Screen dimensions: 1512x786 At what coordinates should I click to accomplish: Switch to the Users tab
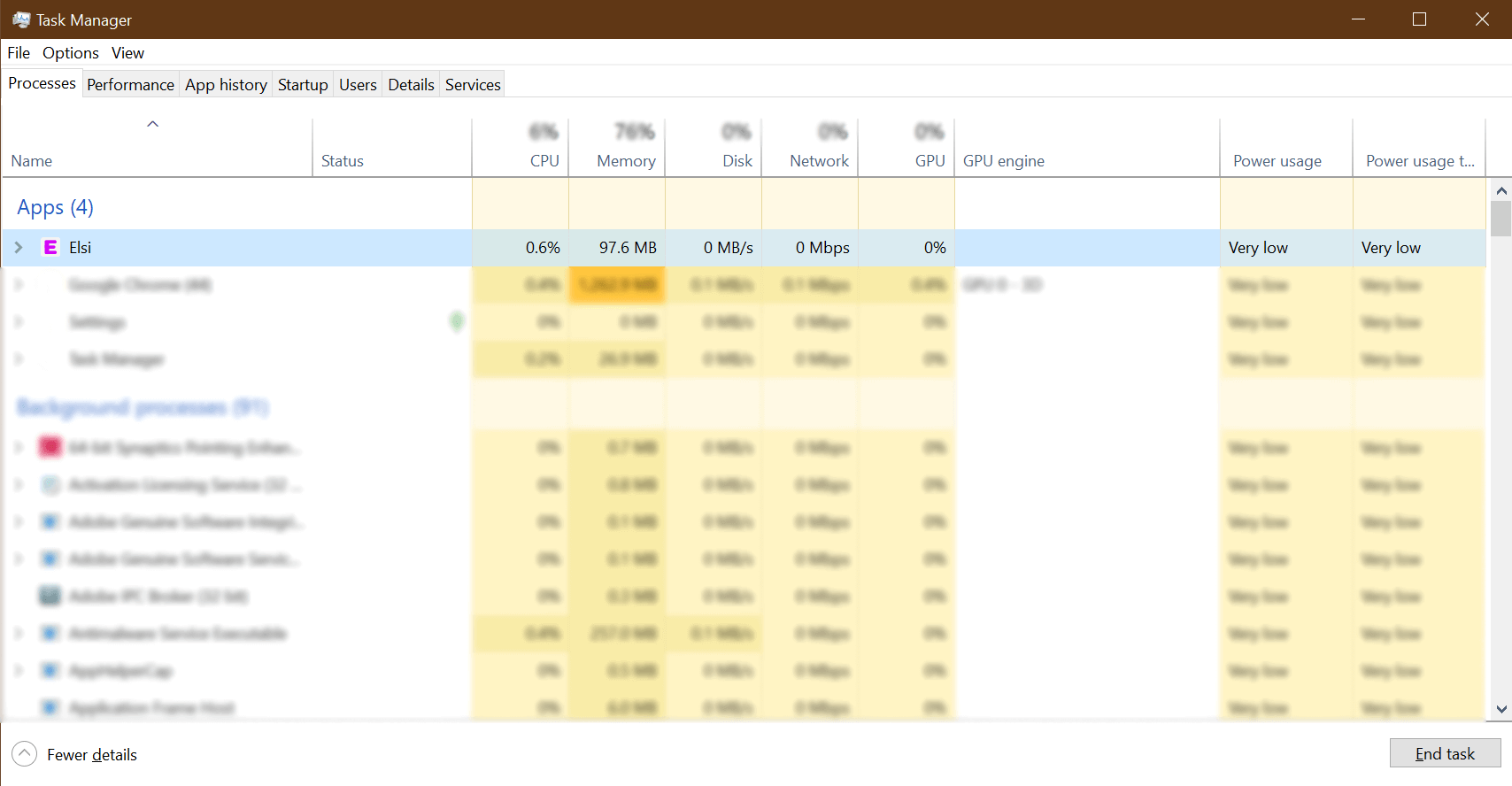[358, 85]
